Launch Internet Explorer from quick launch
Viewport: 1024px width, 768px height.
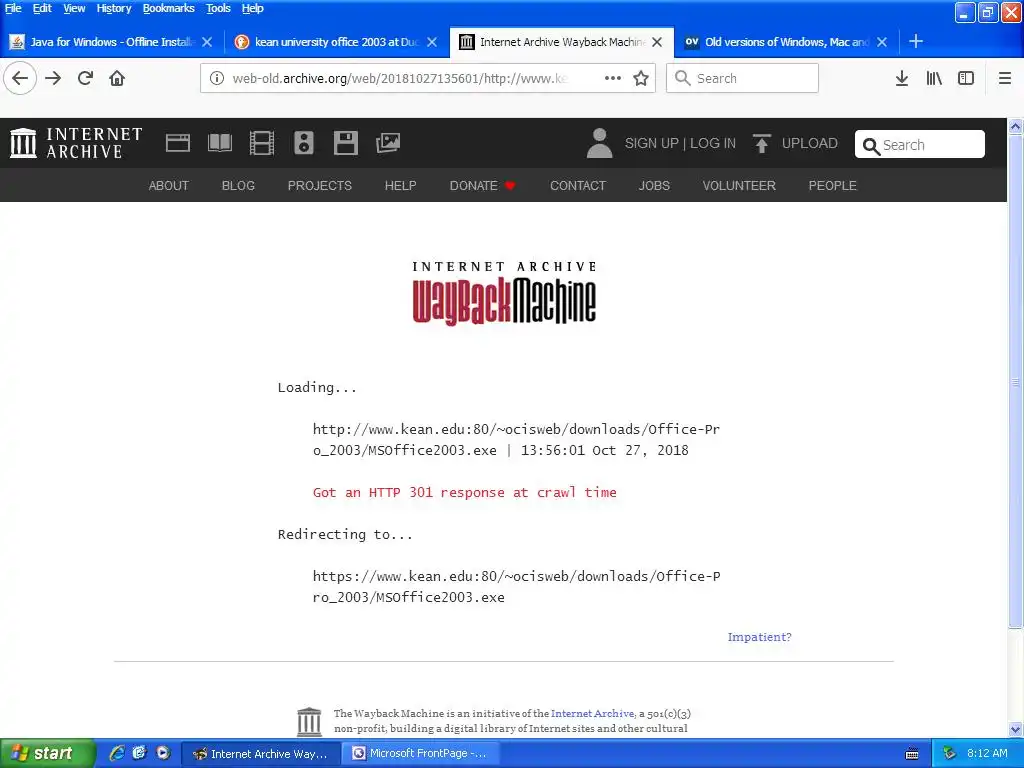116,753
